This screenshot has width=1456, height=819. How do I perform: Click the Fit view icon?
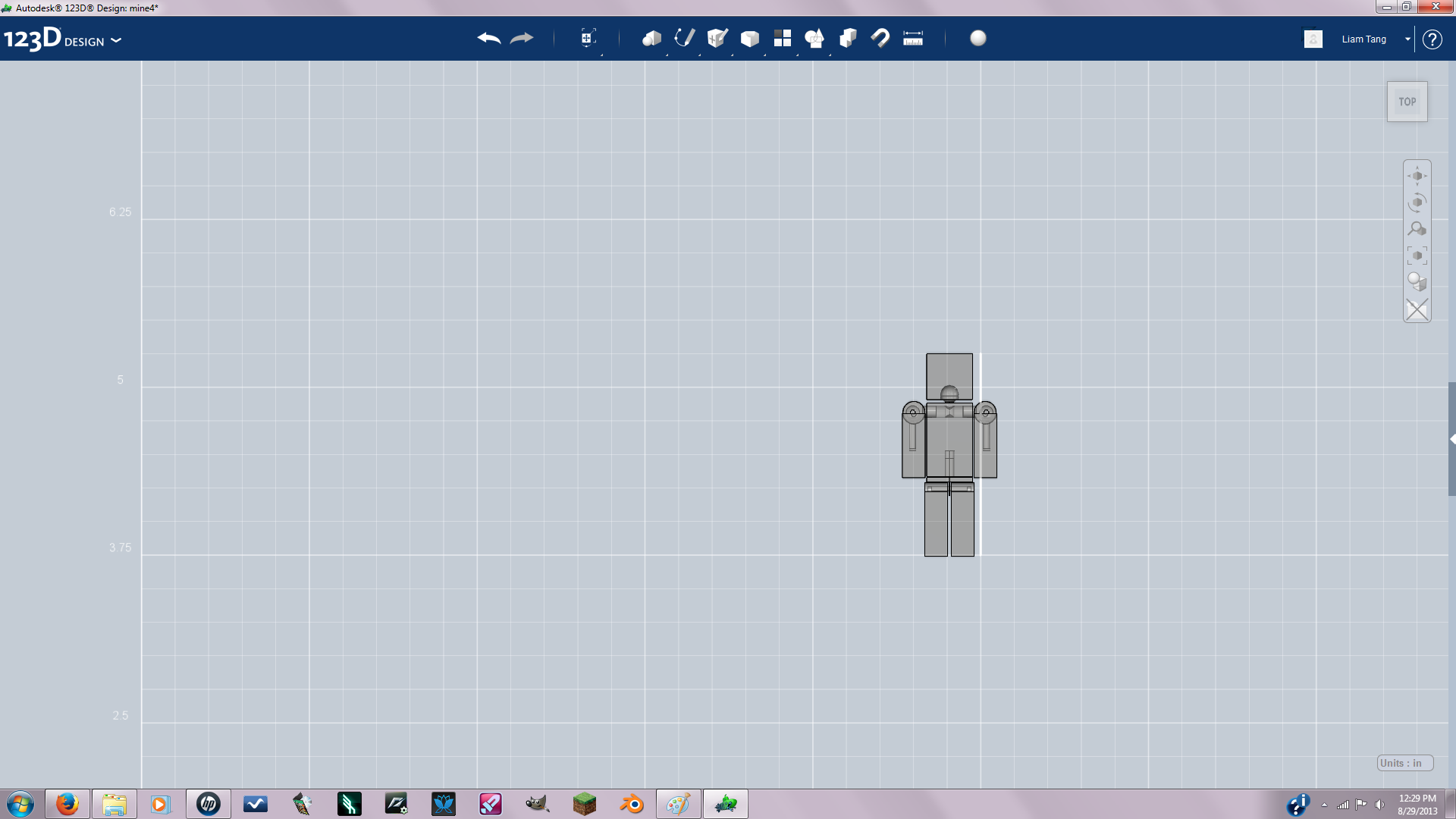tap(1417, 256)
